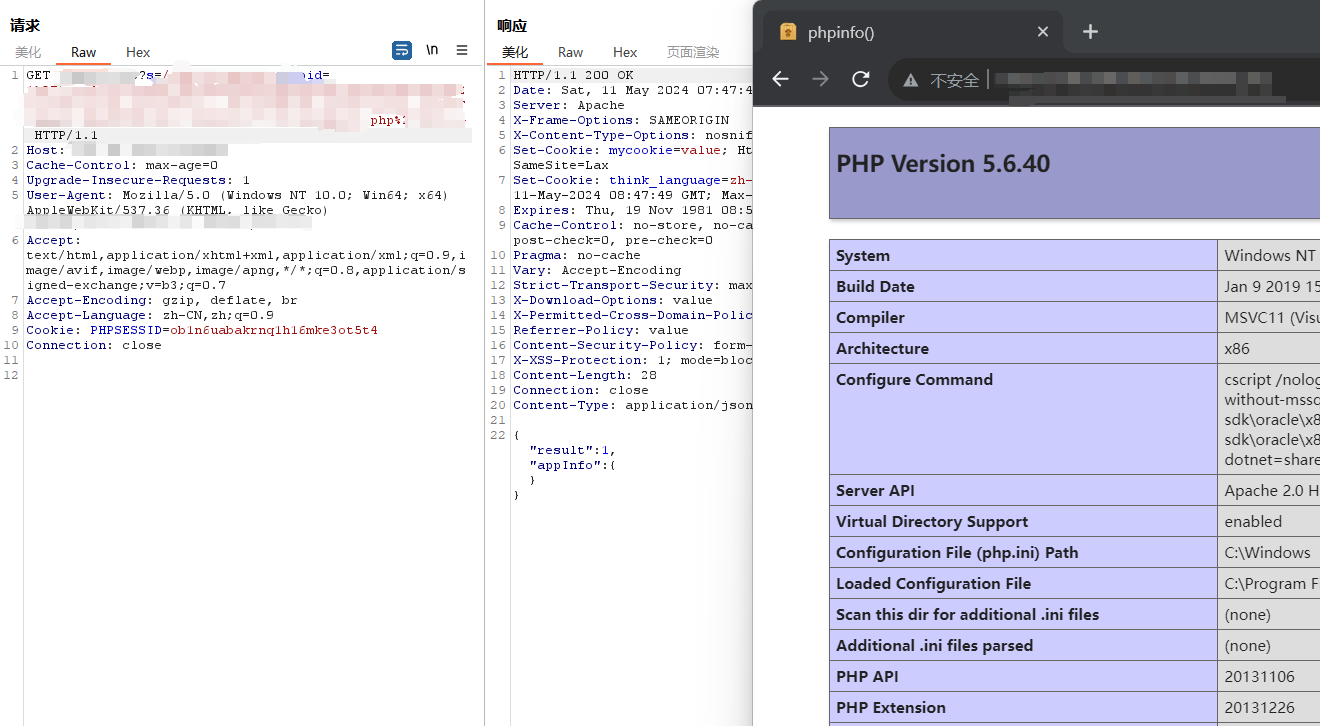Viewport: 1320px width, 726px height.
Task: Click response Referrer-Policy header line
Action: 601,330
